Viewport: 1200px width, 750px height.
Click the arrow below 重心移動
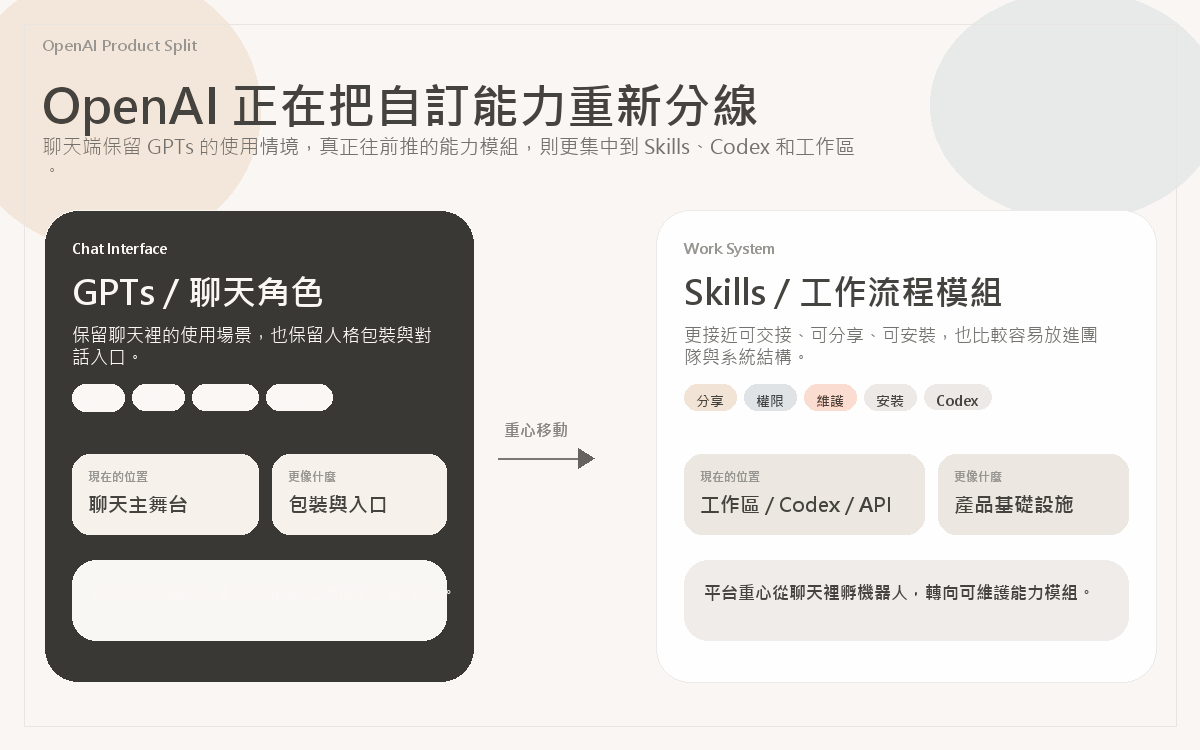(x=546, y=458)
